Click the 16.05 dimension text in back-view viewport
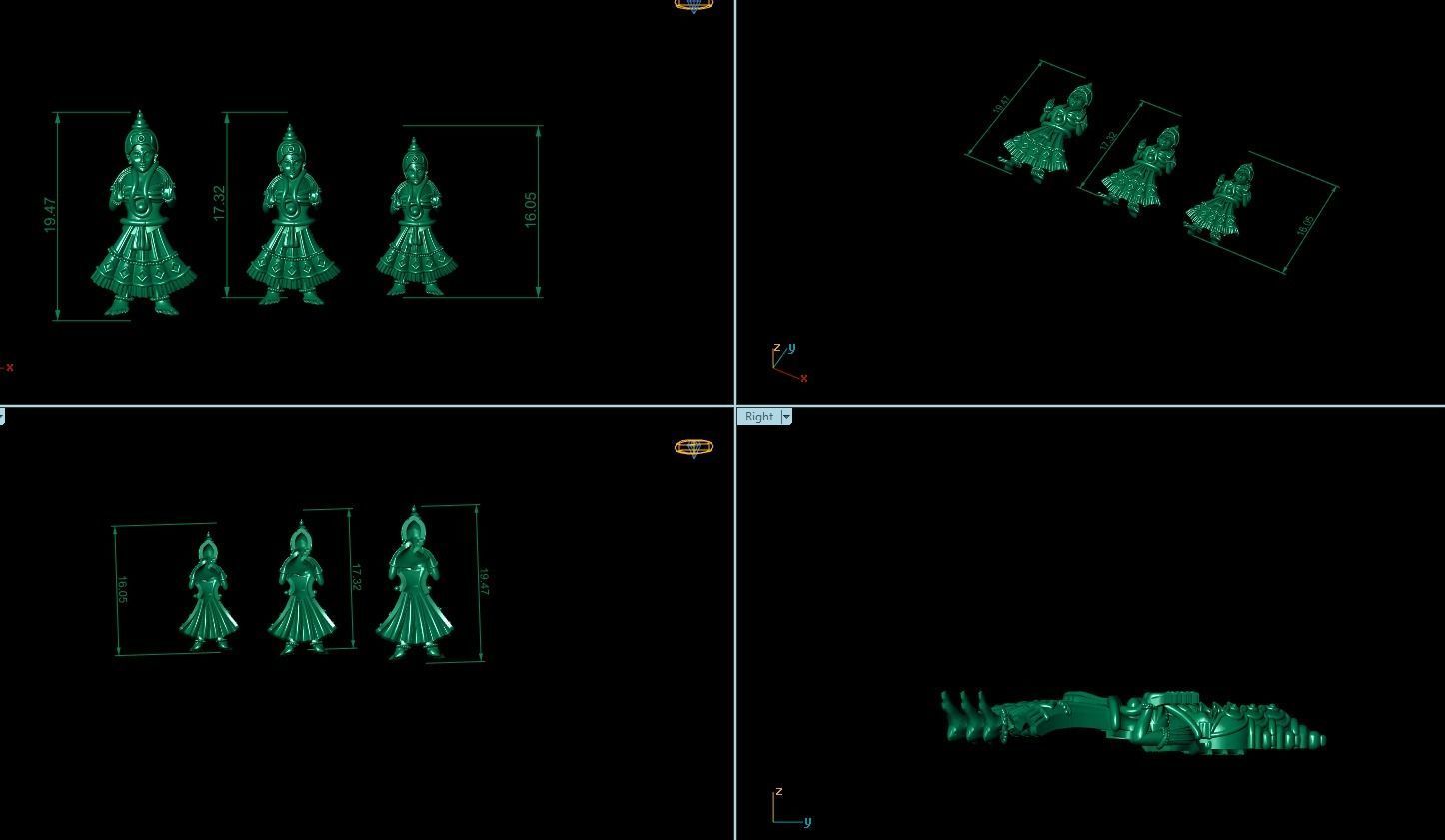1445x840 pixels. coord(123,590)
